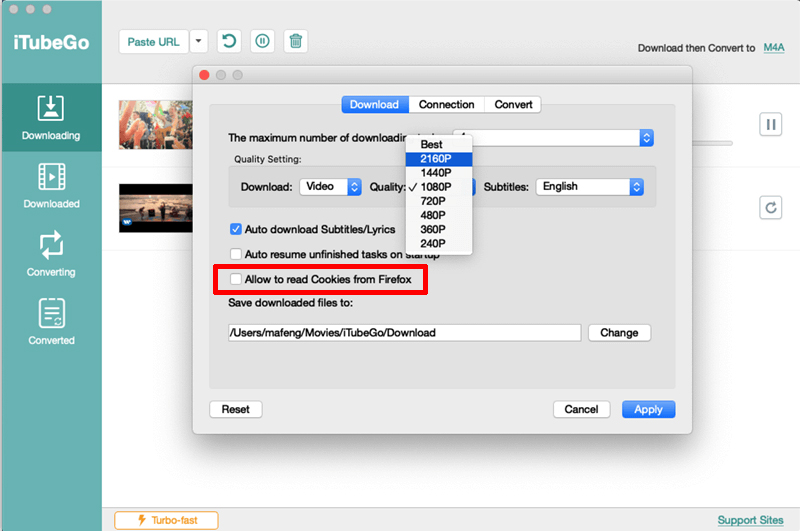Open the Support Sites link
This screenshot has width=800, height=531.
point(750,520)
